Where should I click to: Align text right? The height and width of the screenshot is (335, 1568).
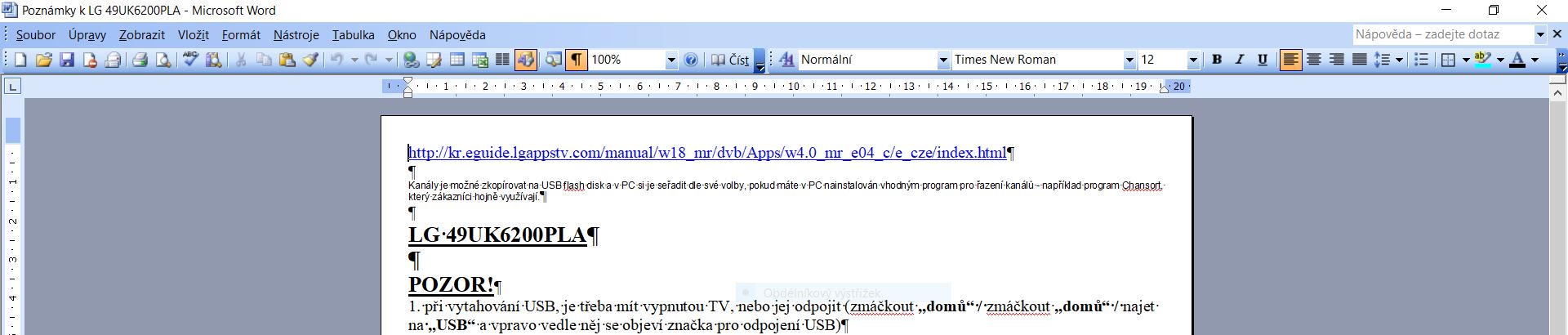tap(1336, 60)
